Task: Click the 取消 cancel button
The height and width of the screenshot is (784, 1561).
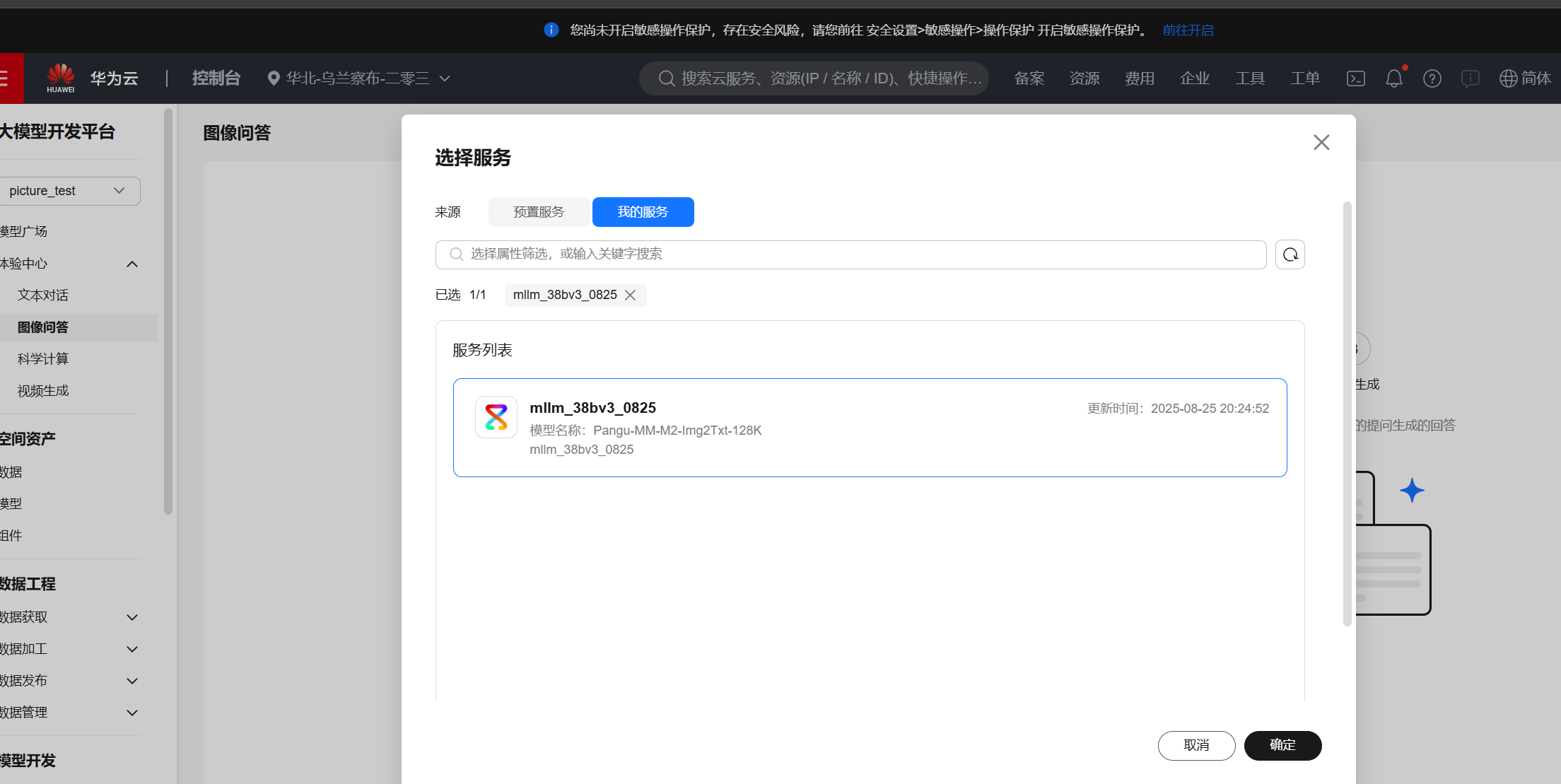Action: [x=1196, y=745]
